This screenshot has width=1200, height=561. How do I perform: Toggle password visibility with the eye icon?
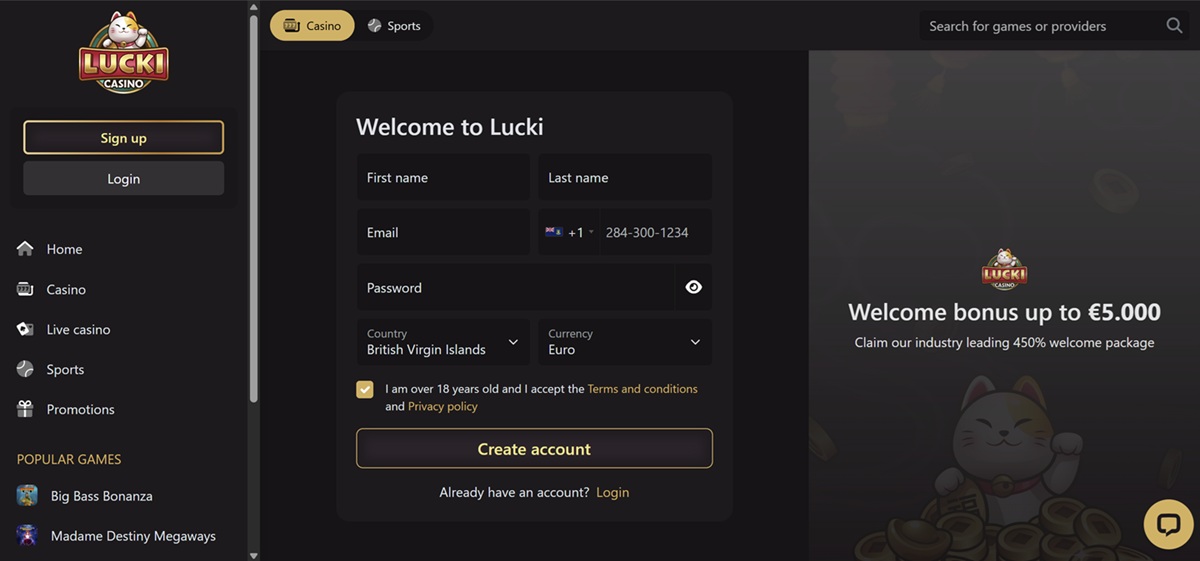click(694, 287)
